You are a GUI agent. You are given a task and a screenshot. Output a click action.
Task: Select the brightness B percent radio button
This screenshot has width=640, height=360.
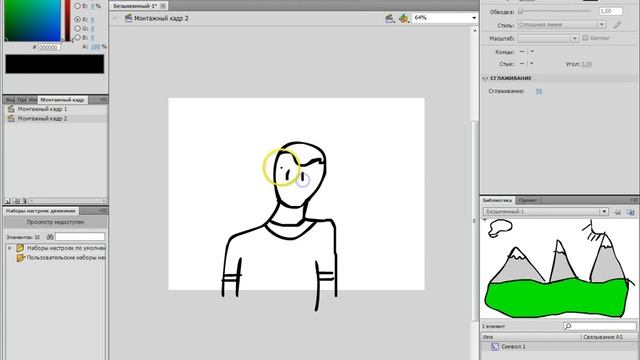coord(78,6)
